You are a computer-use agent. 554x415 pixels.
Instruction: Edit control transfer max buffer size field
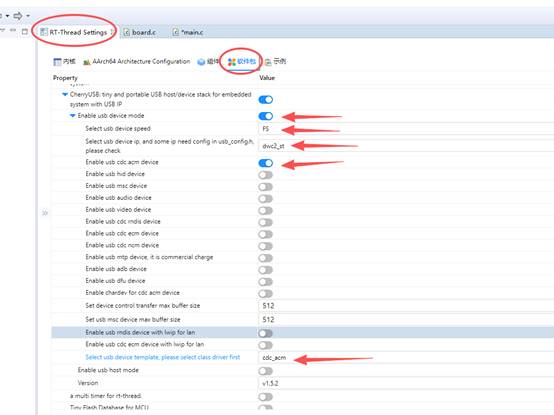pos(406,306)
